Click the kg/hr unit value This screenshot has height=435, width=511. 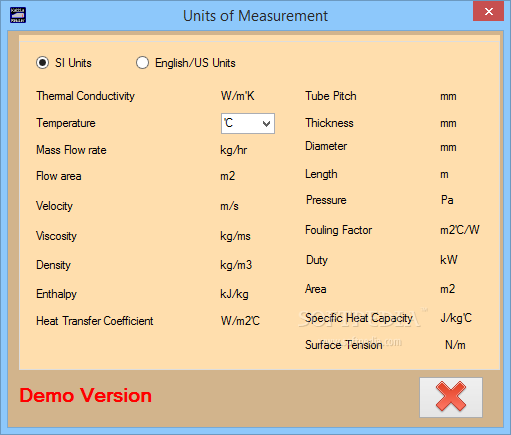(233, 150)
